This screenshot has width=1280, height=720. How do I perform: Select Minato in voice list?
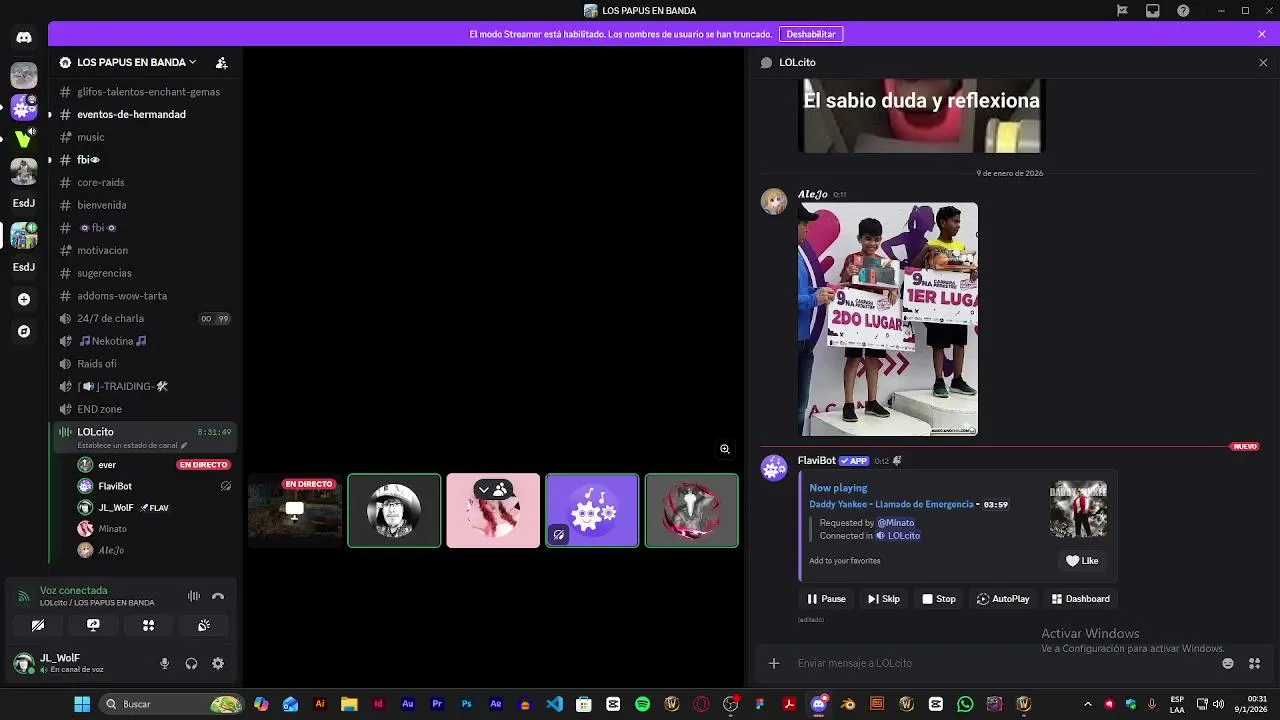click(x=154, y=529)
